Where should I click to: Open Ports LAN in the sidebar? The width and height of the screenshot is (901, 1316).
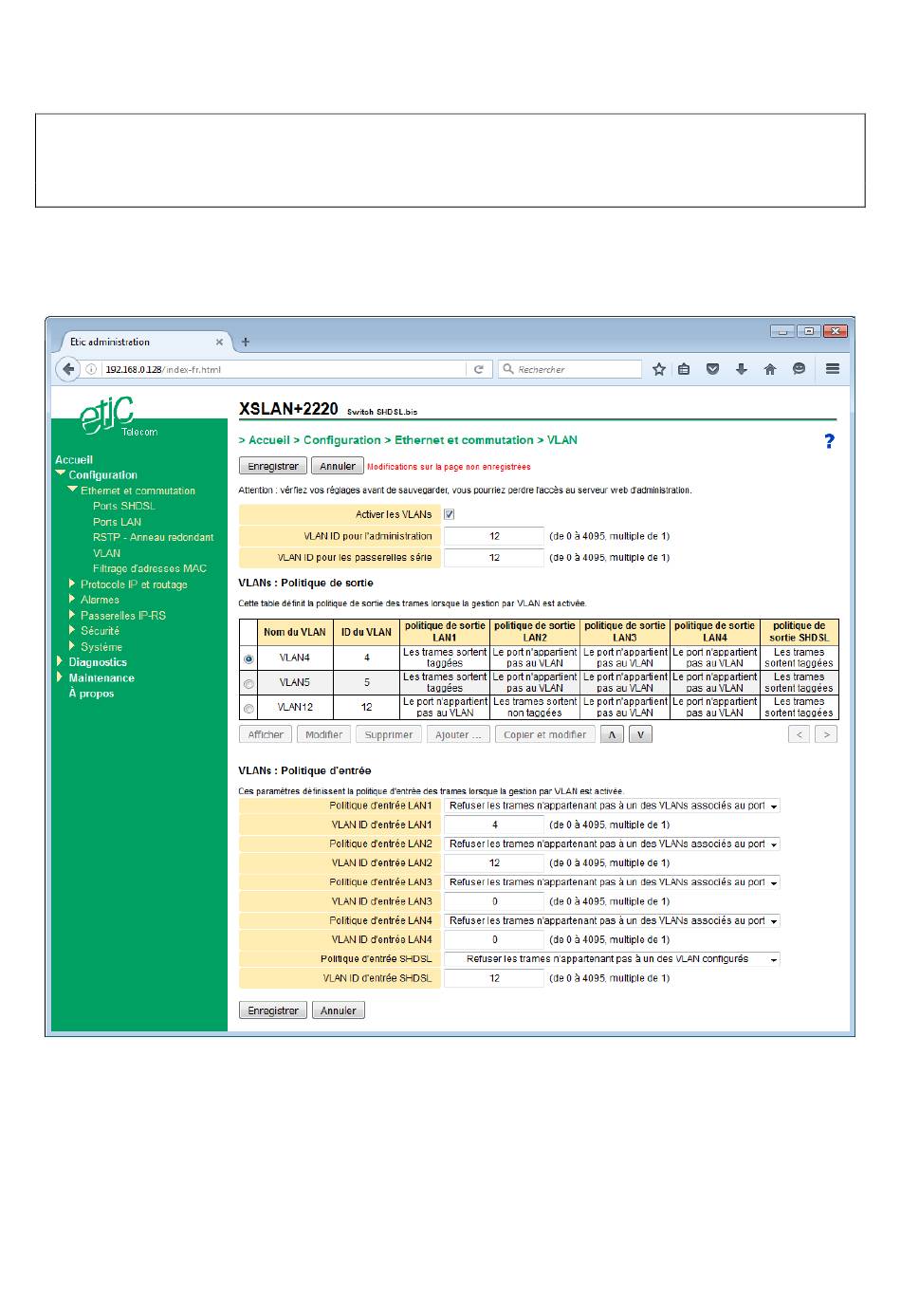[117, 522]
